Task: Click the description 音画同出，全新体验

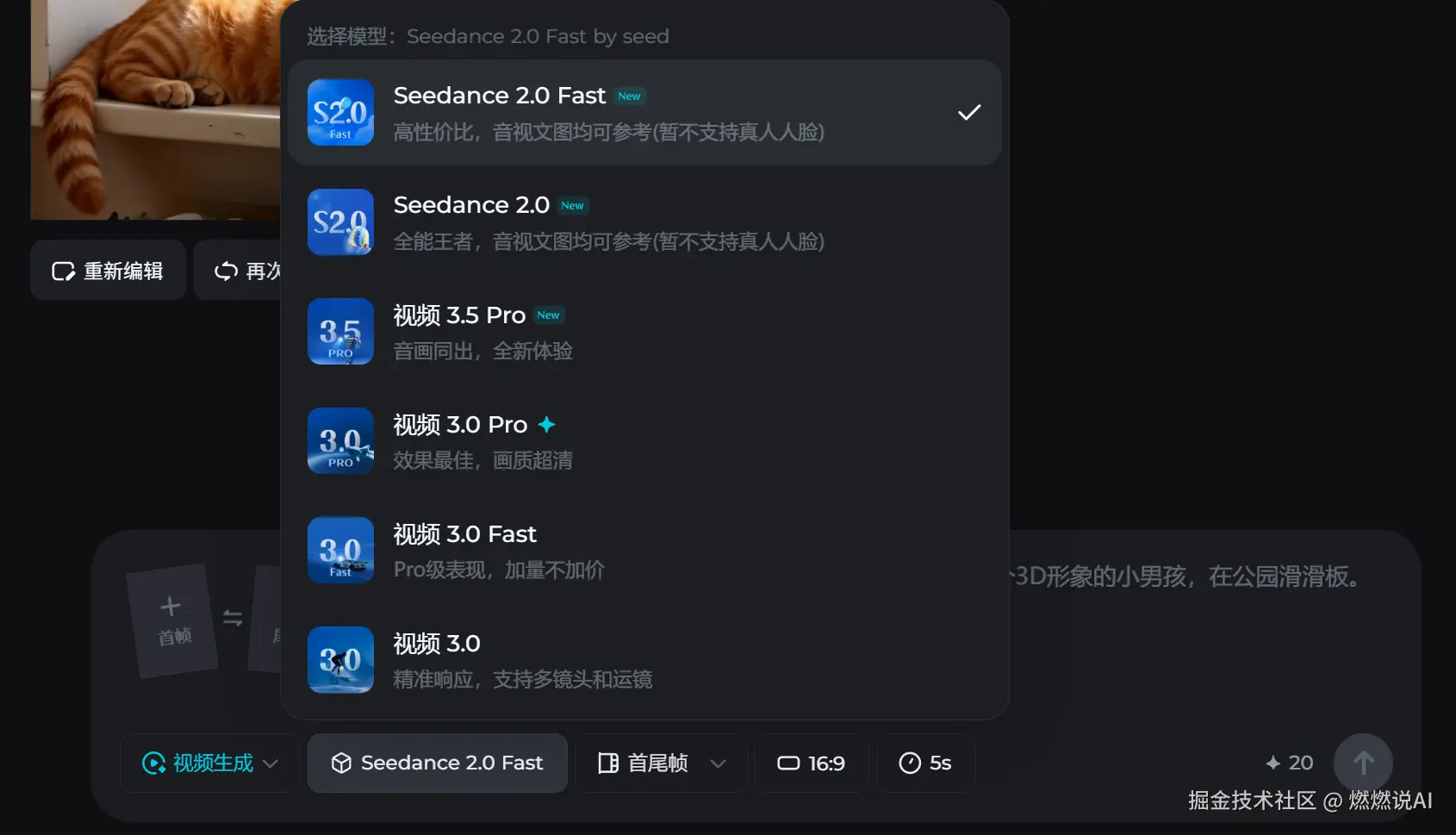Action: (x=483, y=351)
